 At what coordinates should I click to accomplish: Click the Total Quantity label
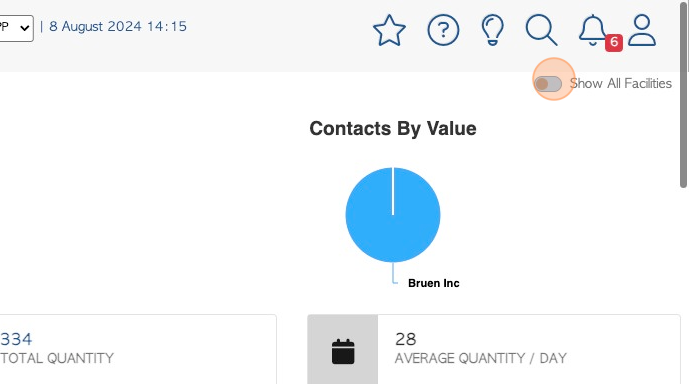coord(57,359)
